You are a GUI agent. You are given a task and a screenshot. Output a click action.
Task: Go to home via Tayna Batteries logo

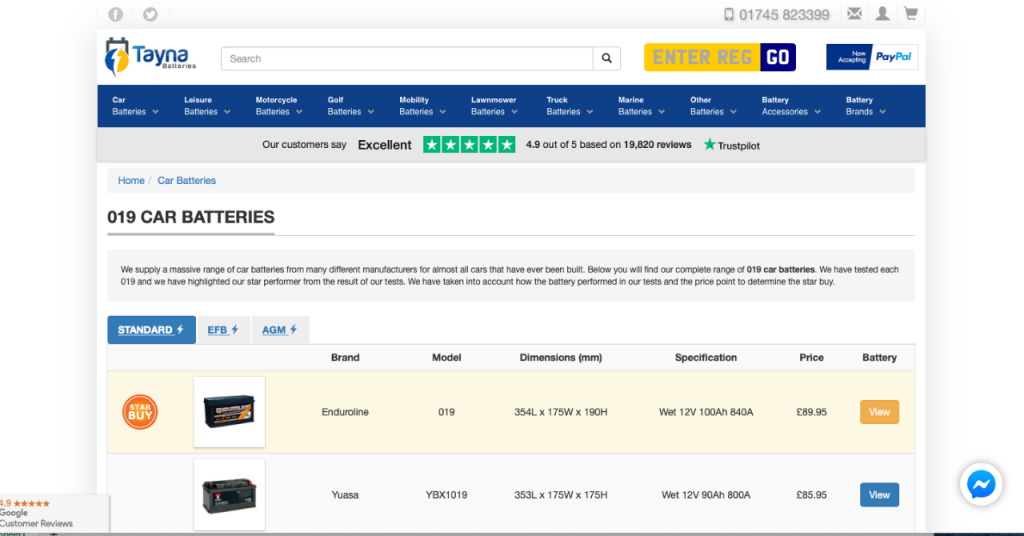point(150,57)
